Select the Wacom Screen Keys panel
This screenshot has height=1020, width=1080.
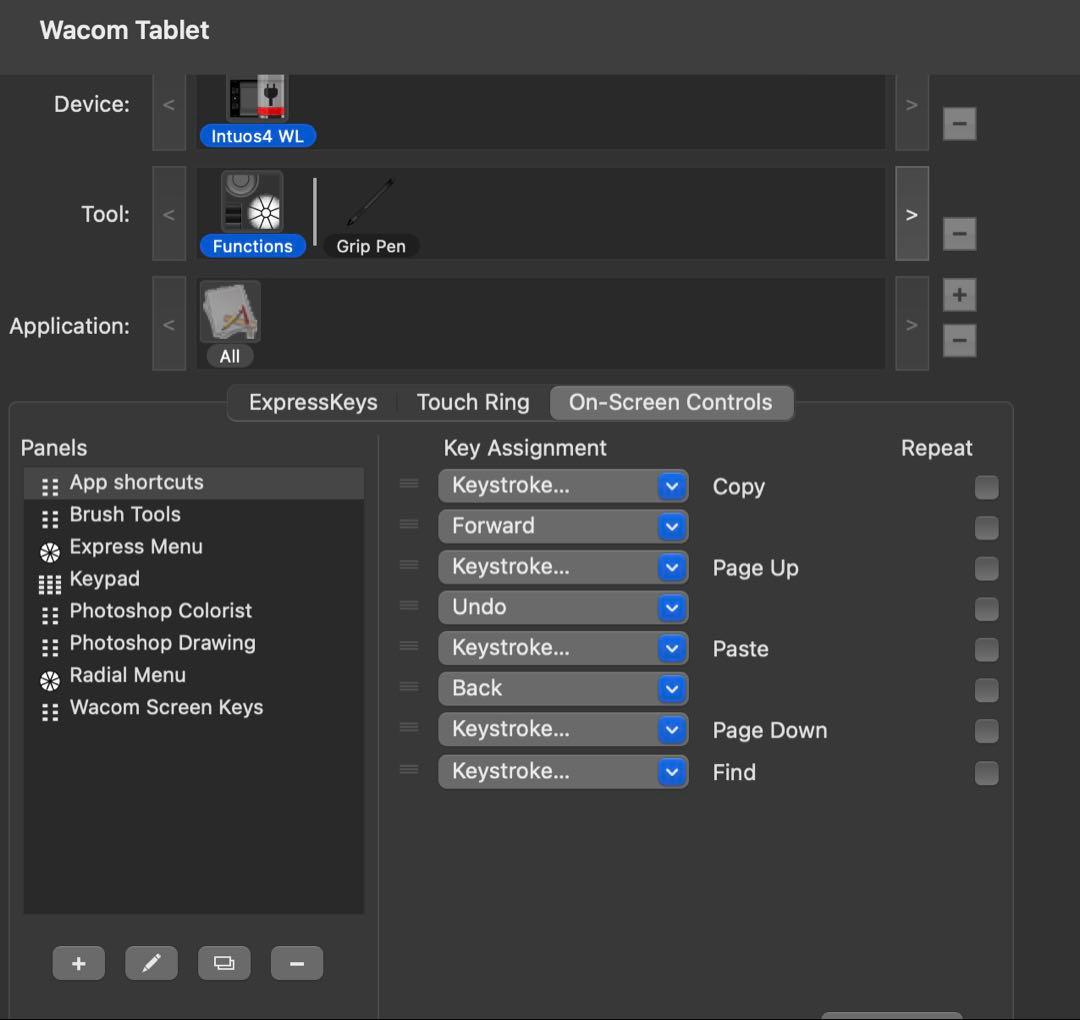(x=194, y=708)
